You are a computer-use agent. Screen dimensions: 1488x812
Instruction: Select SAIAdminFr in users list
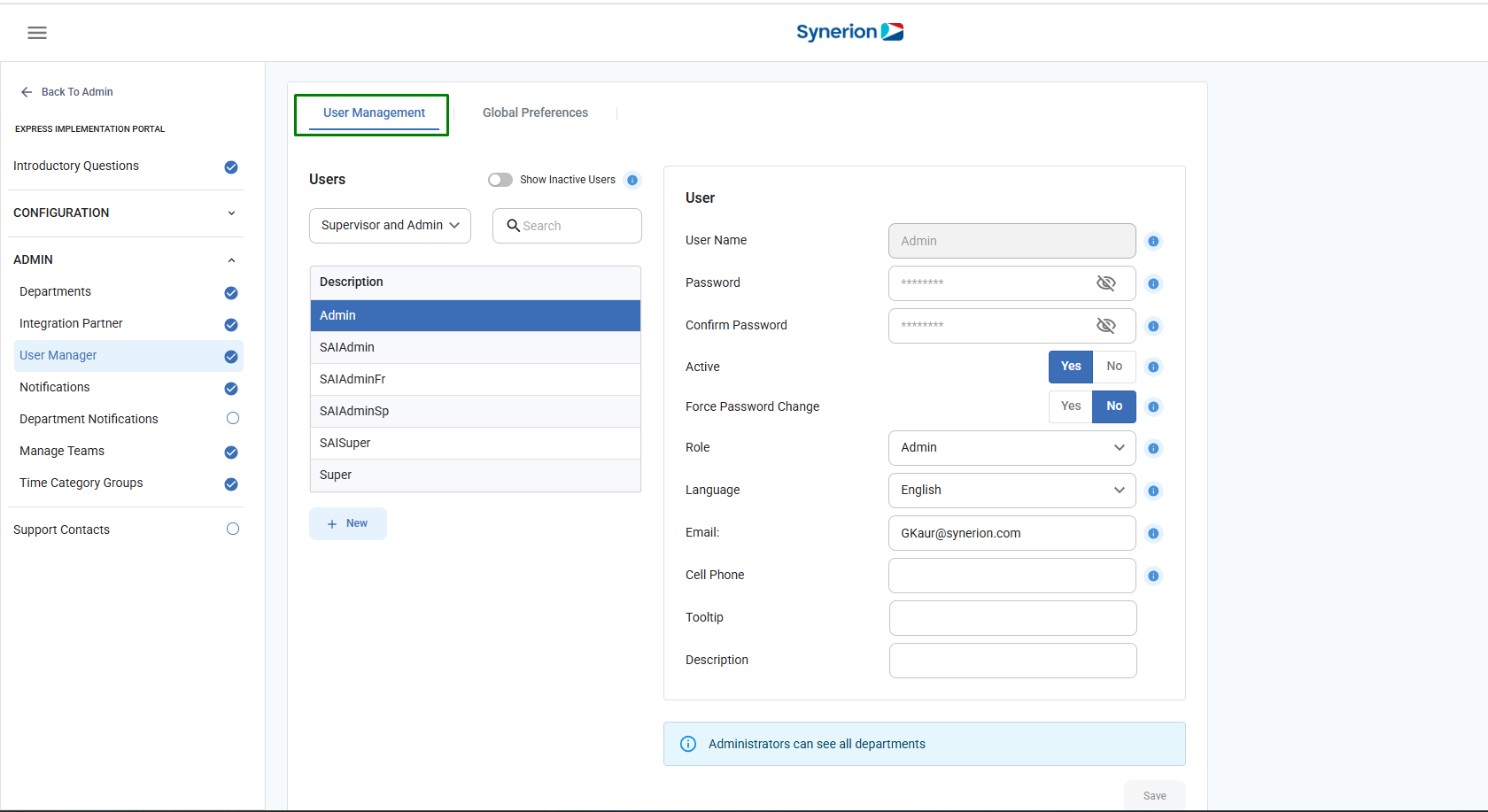point(476,380)
